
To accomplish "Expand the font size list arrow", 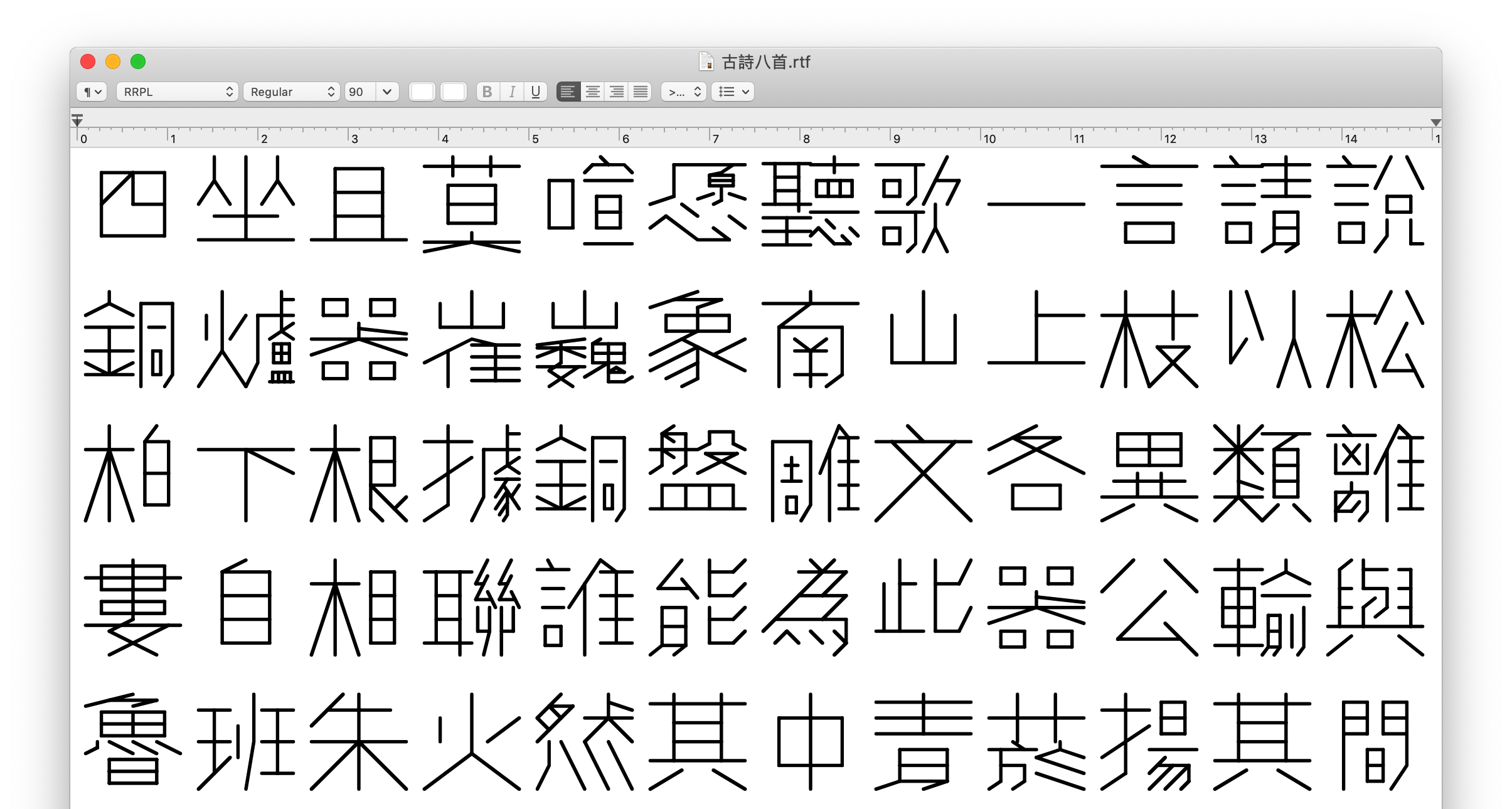I will [x=387, y=92].
